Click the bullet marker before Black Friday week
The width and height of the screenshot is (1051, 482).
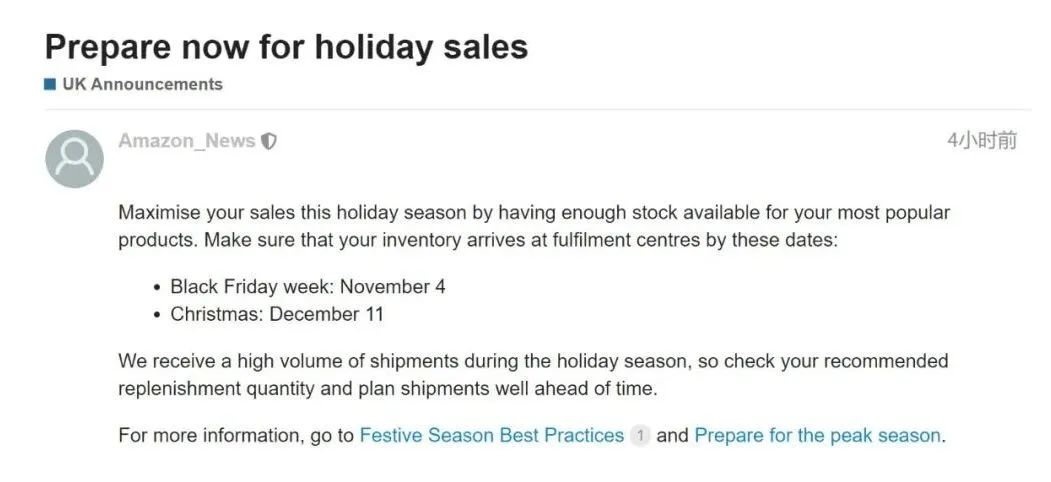[x=157, y=287]
